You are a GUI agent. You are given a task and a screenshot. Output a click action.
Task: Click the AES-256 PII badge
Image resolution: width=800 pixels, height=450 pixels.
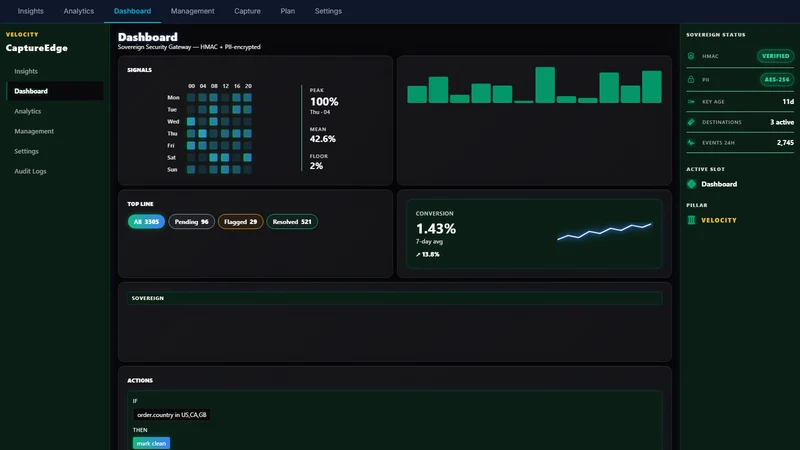[x=777, y=80]
